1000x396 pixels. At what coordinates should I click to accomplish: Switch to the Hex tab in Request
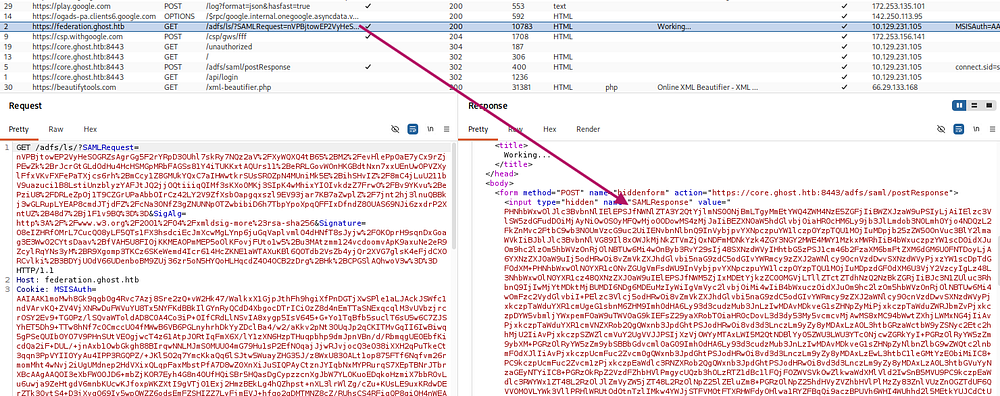tap(90, 129)
